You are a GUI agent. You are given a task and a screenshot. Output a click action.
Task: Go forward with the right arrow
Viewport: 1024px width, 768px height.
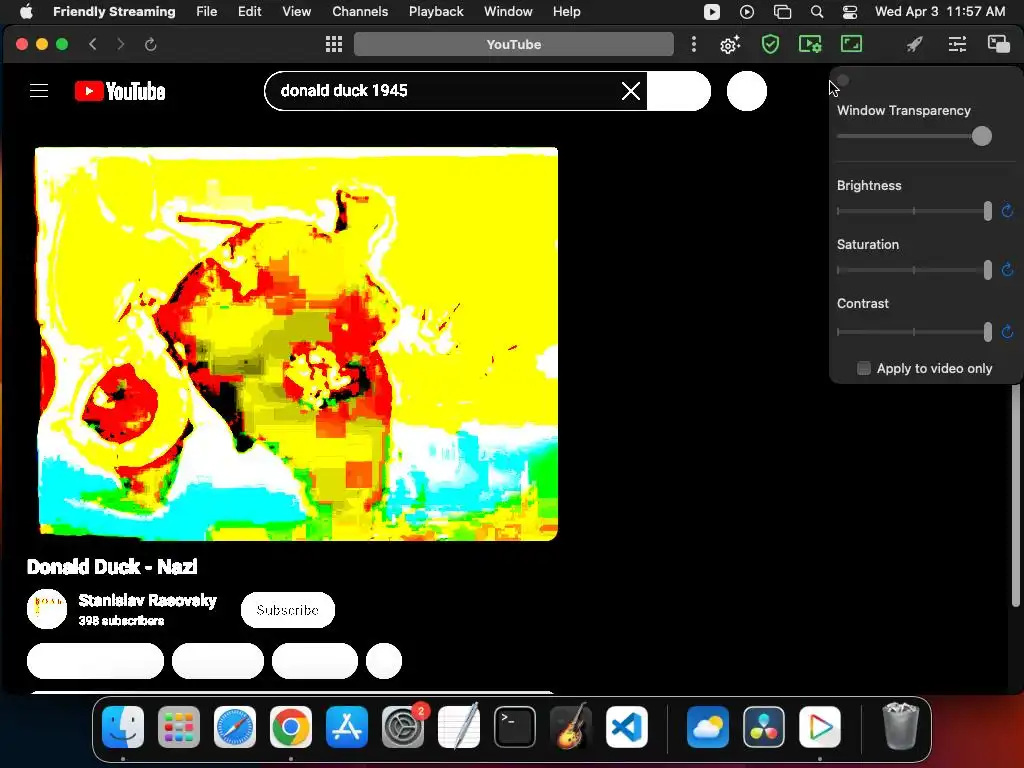120,44
